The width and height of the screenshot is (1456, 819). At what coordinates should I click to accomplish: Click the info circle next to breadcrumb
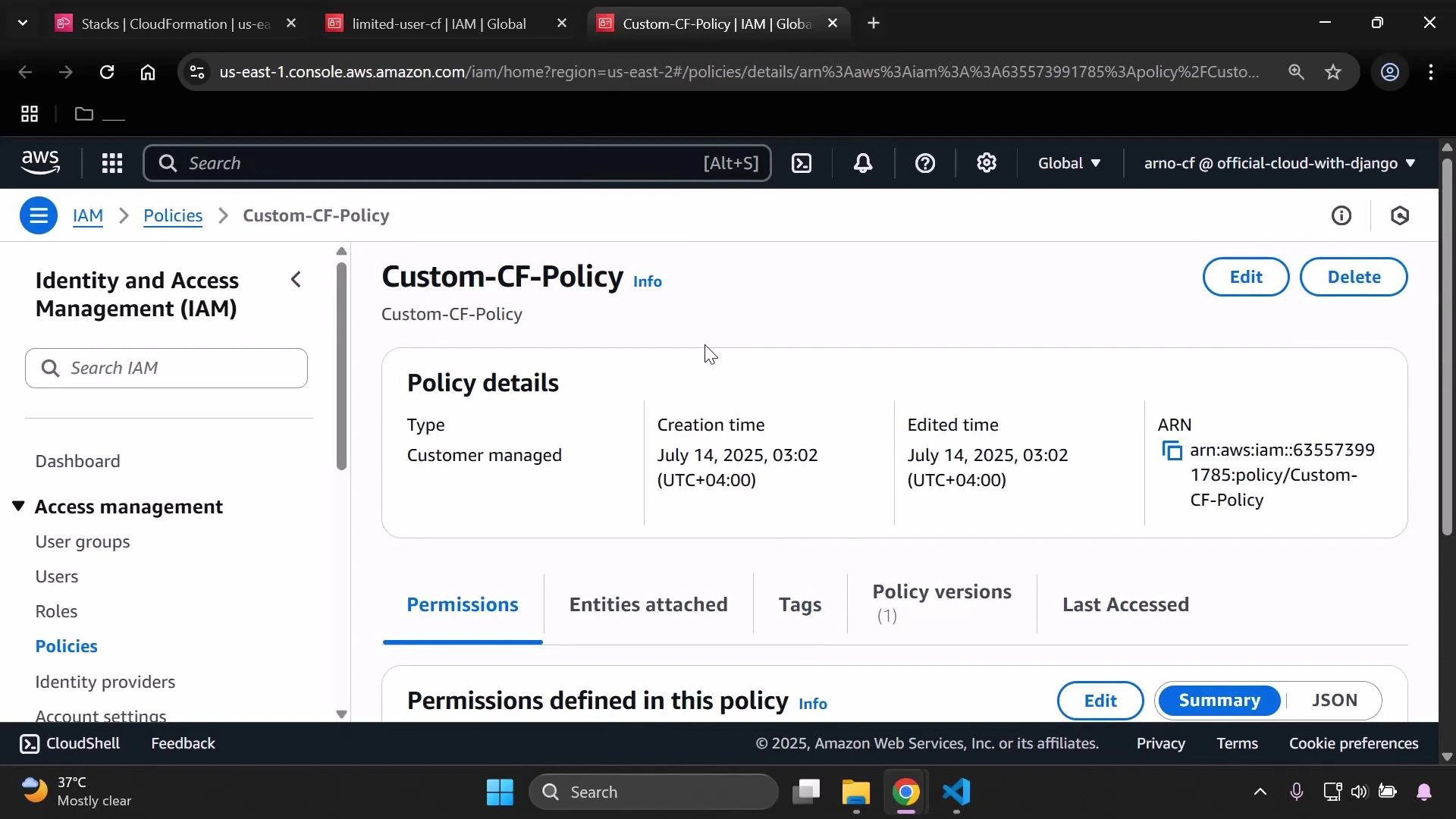(x=1341, y=215)
